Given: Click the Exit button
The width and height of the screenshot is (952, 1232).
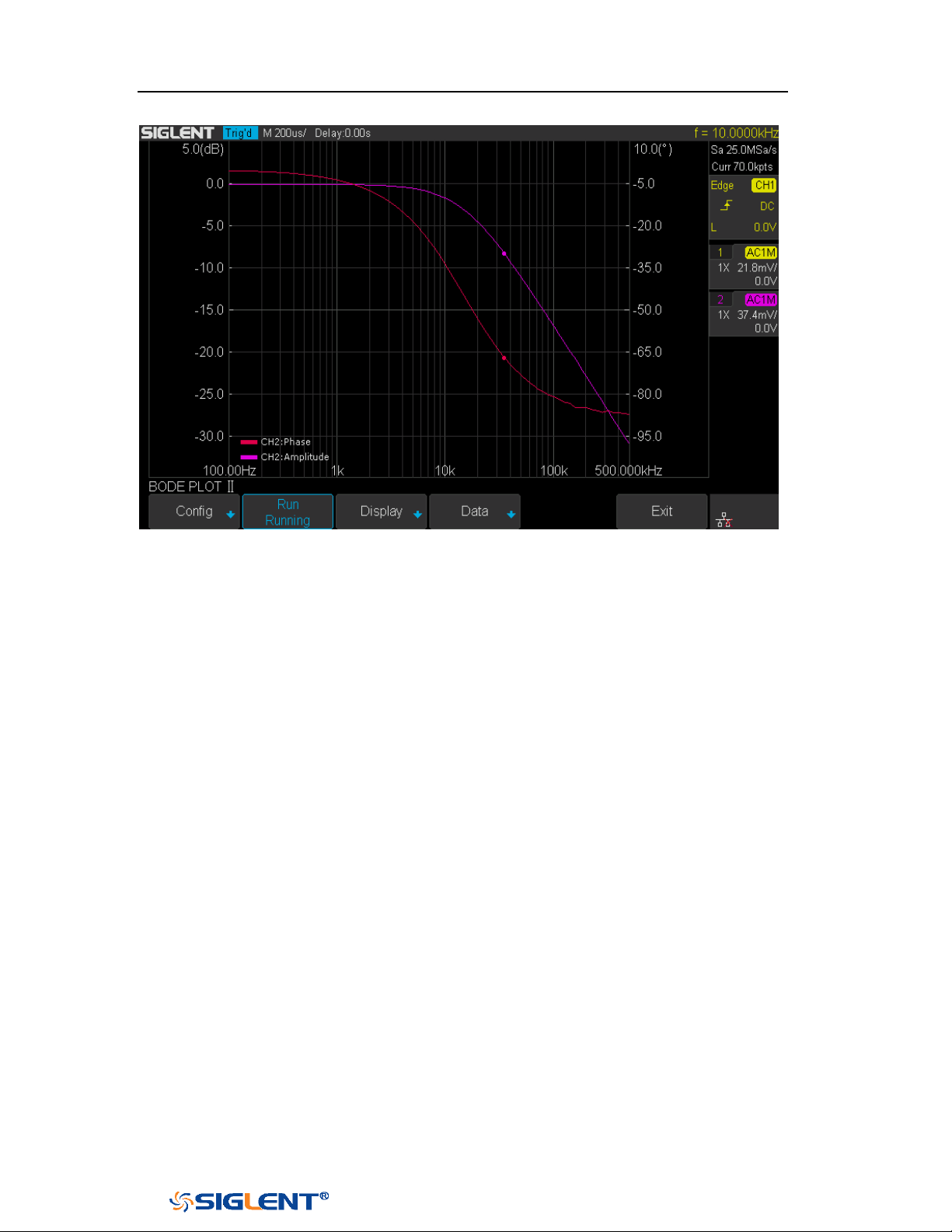Looking at the screenshot, I should [x=662, y=511].
